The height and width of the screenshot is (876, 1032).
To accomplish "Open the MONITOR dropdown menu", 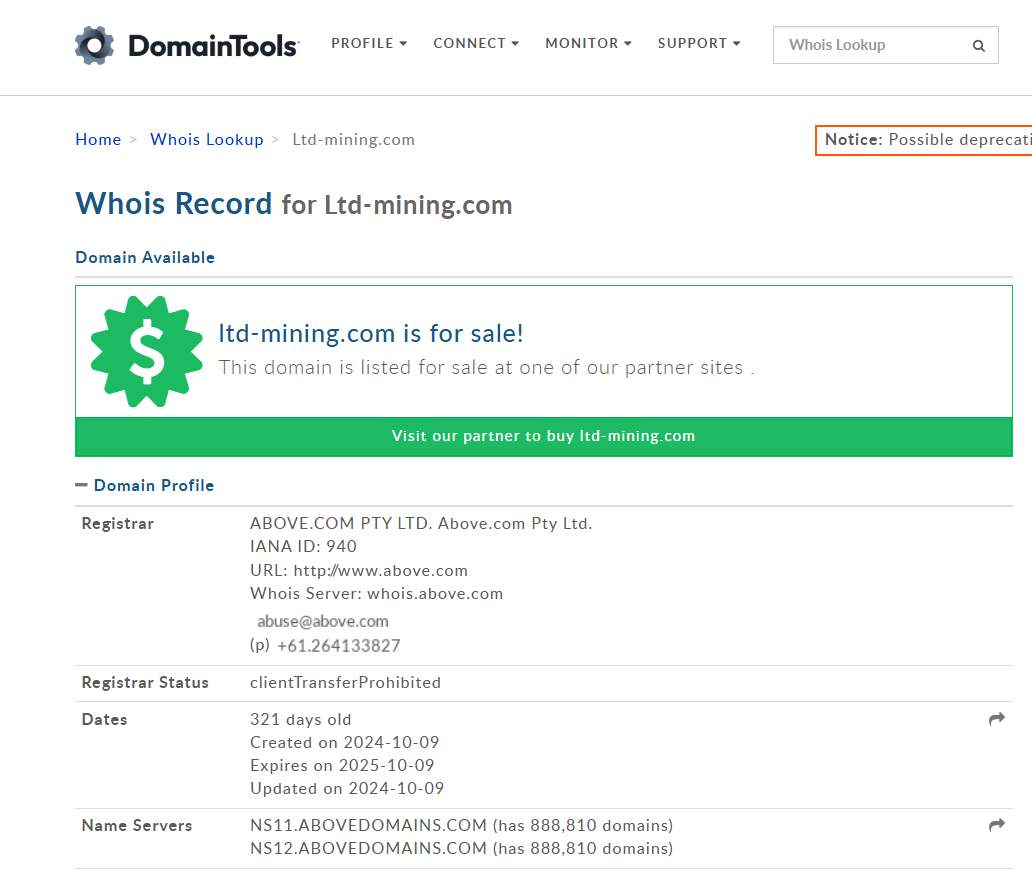I will coord(588,43).
